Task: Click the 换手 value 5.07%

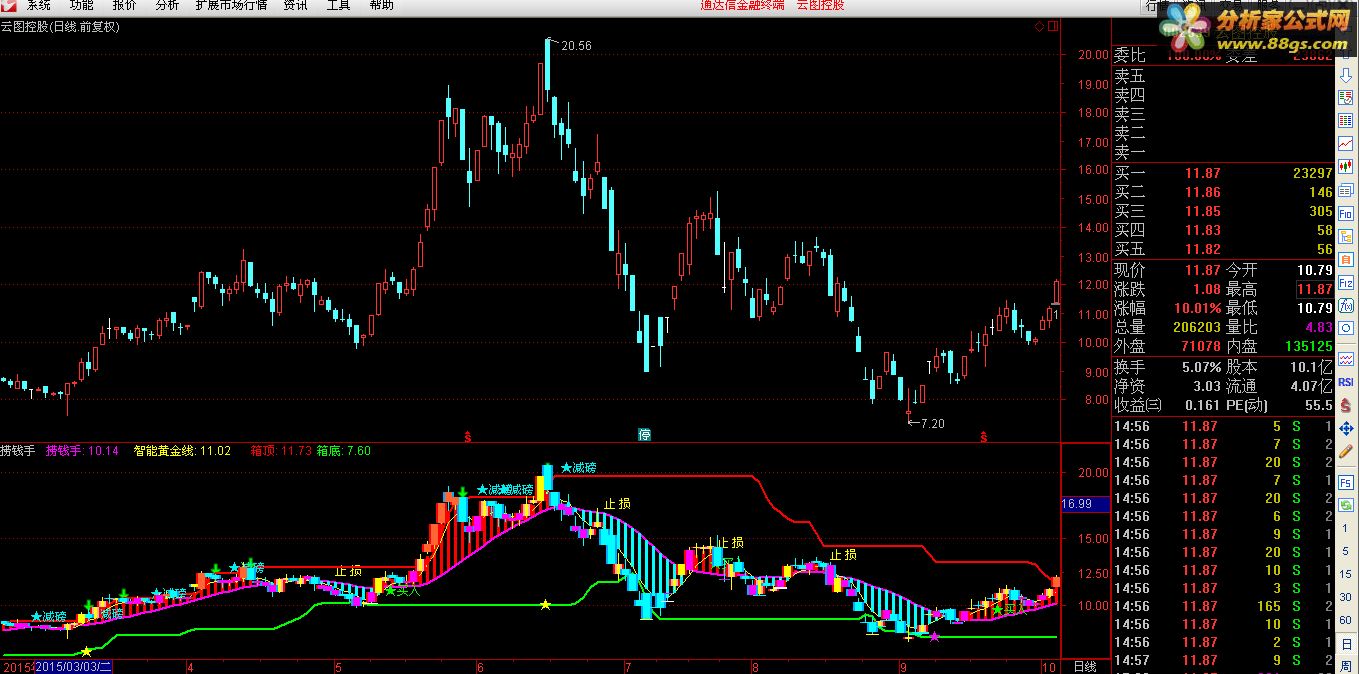Action: pos(1201,367)
